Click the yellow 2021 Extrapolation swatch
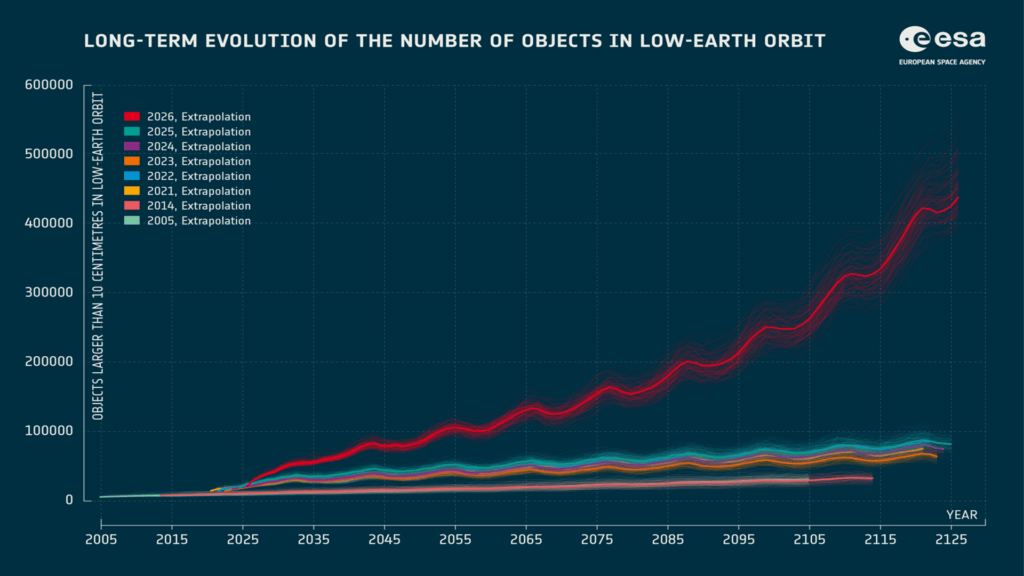 [132, 191]
